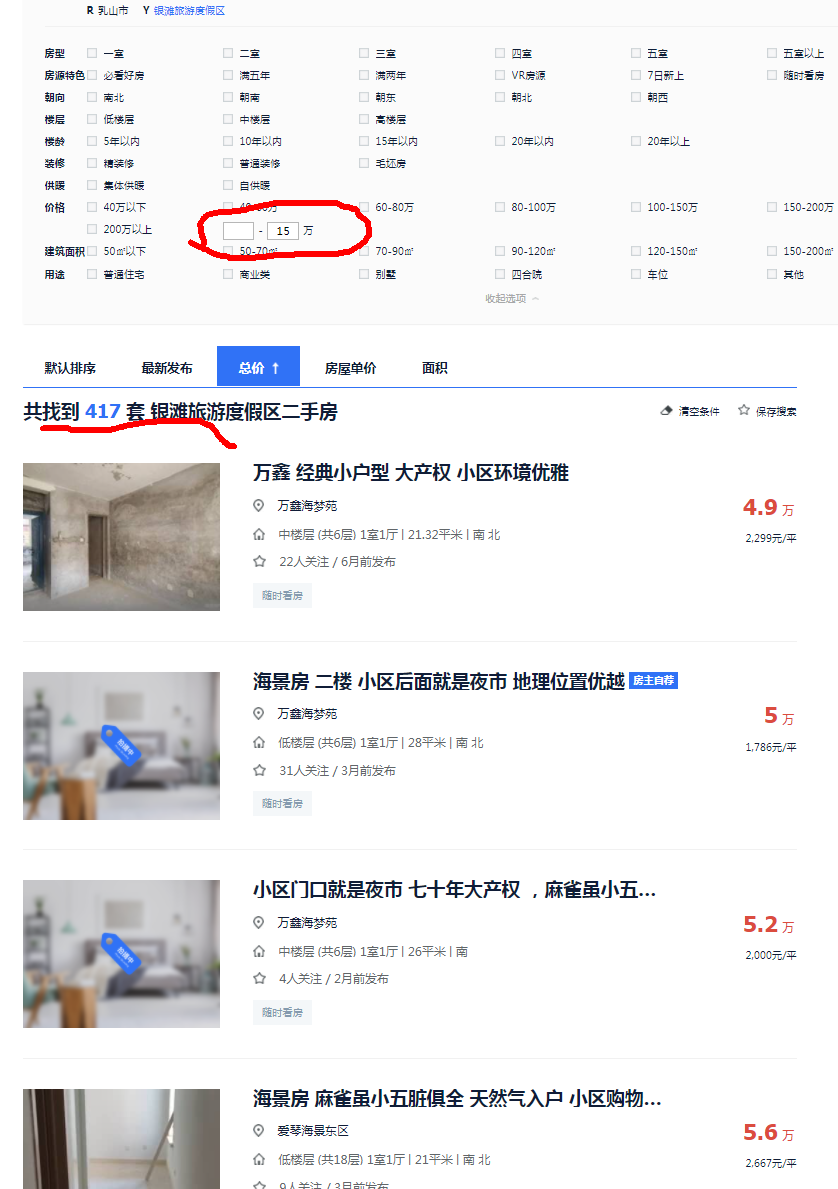
Task: Click the eraser icon for 清空条件
Action: point(667,411)
